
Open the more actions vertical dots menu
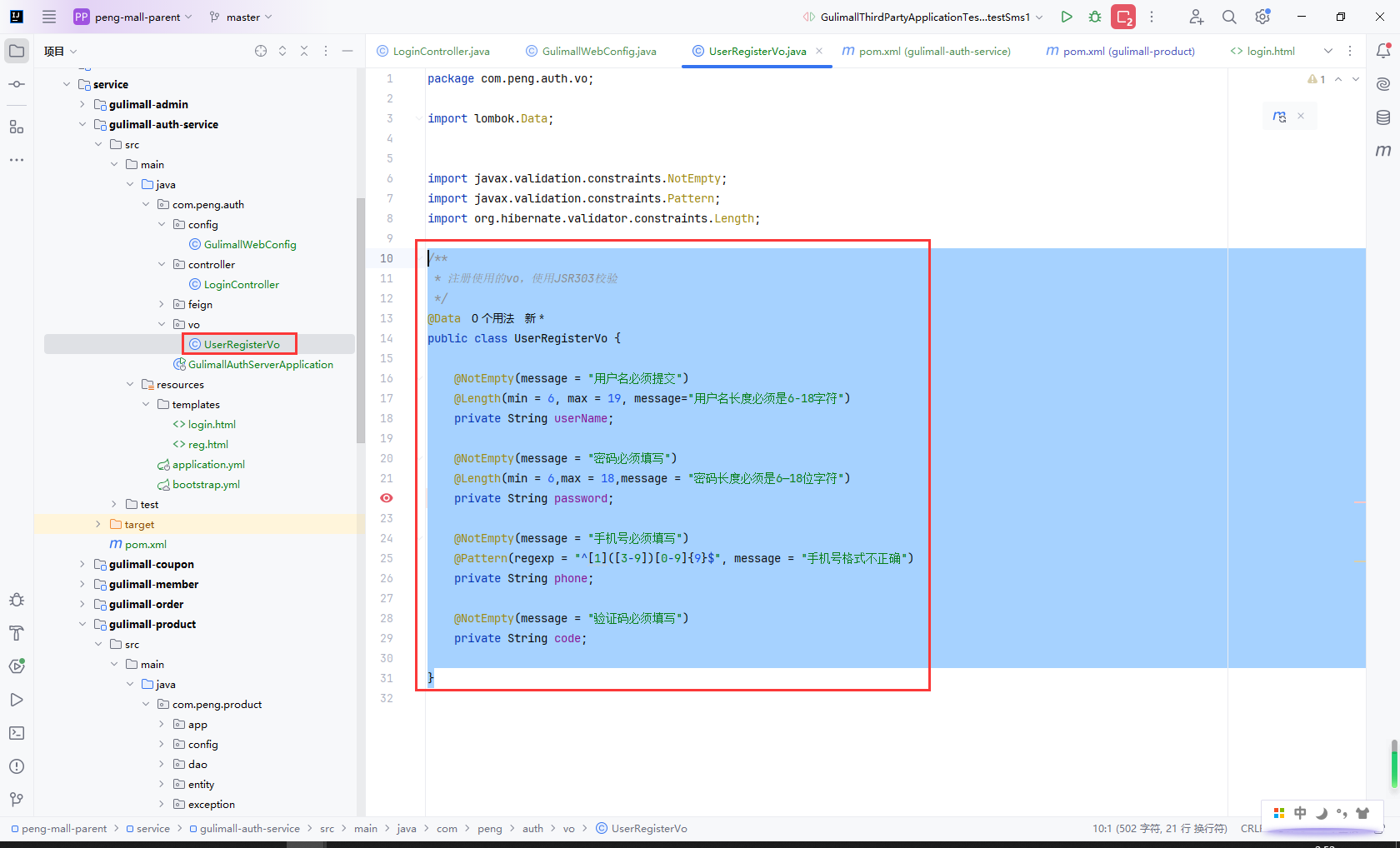point(1152,17)
